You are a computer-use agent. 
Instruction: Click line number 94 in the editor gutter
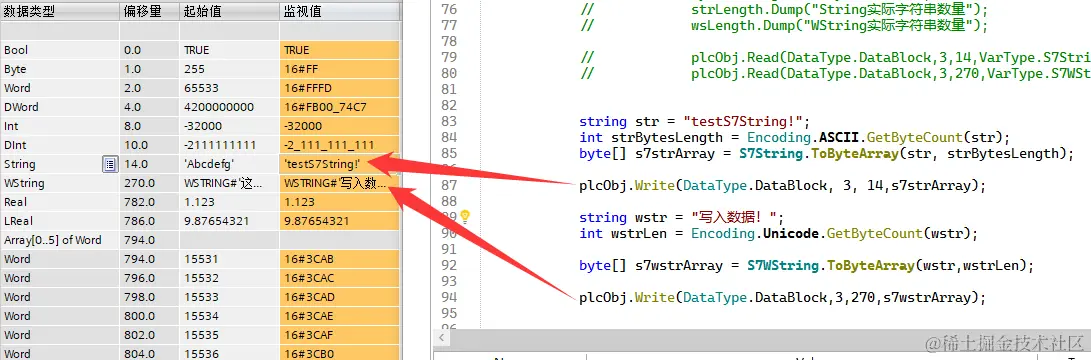coord(449,297)
